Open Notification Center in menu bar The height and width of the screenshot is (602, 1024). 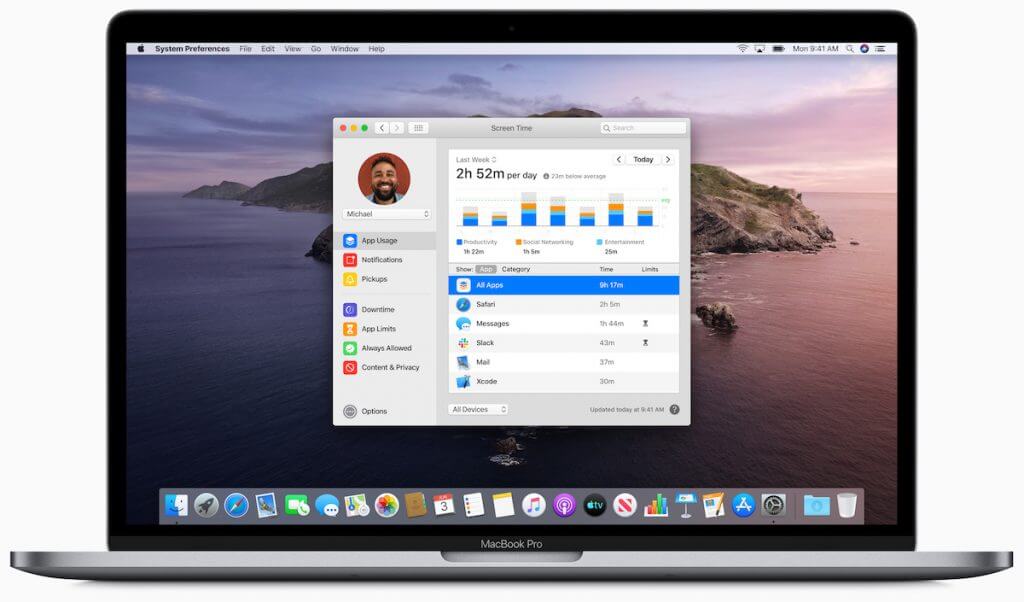(880, 49)
